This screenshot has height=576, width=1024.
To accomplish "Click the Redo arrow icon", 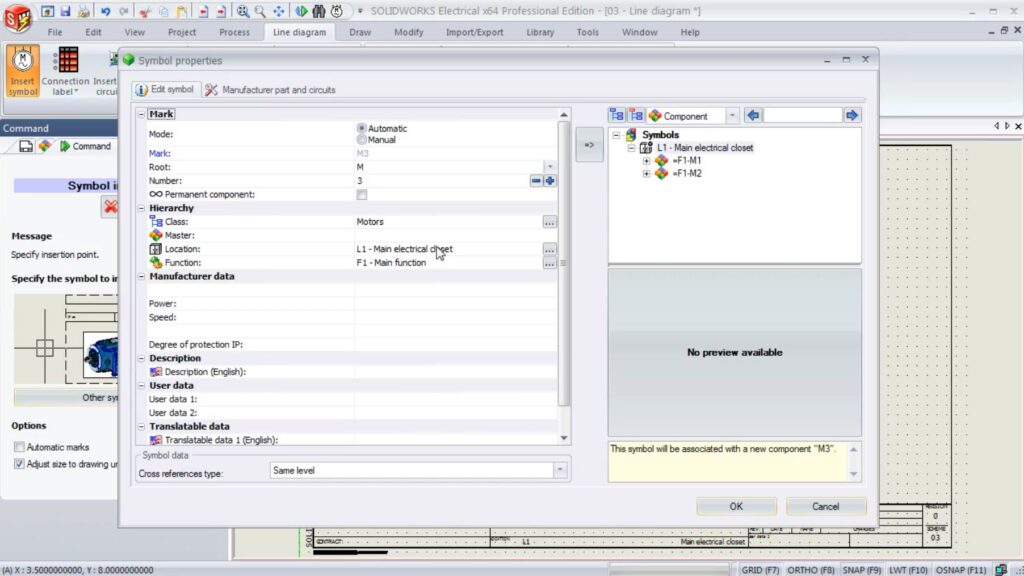I will pos(123,11).
